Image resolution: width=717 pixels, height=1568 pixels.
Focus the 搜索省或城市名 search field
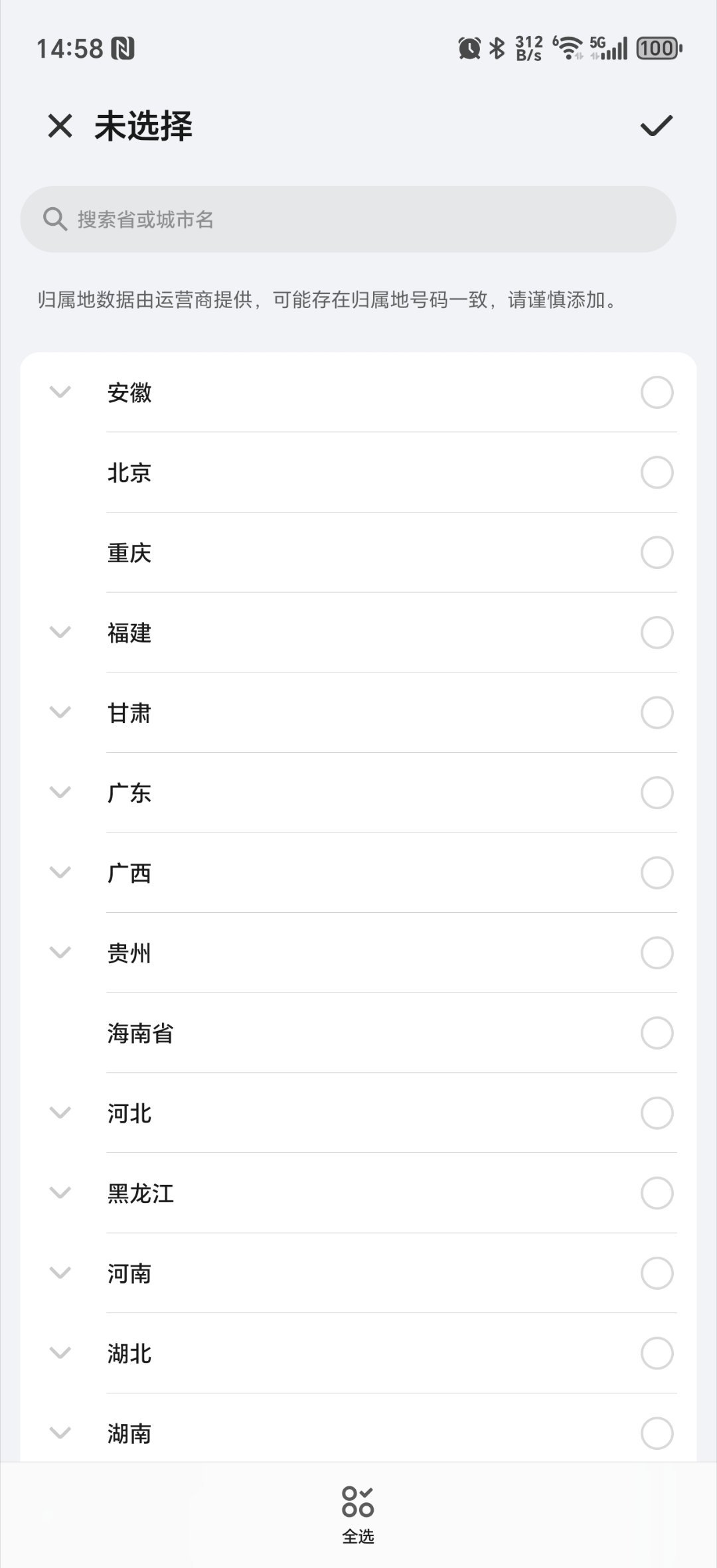pyautogui.click(x=349, y=219)
